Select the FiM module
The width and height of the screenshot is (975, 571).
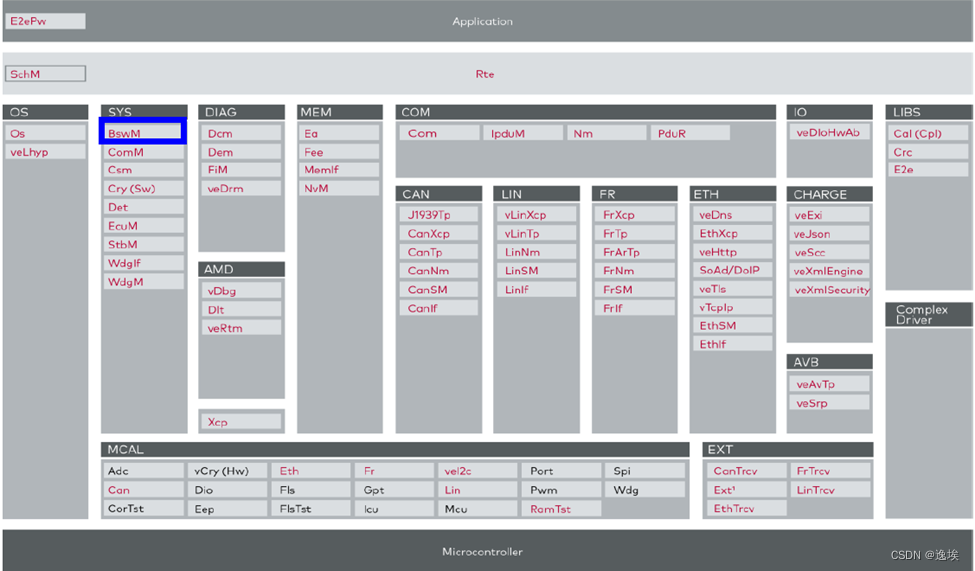click(241, 170)
